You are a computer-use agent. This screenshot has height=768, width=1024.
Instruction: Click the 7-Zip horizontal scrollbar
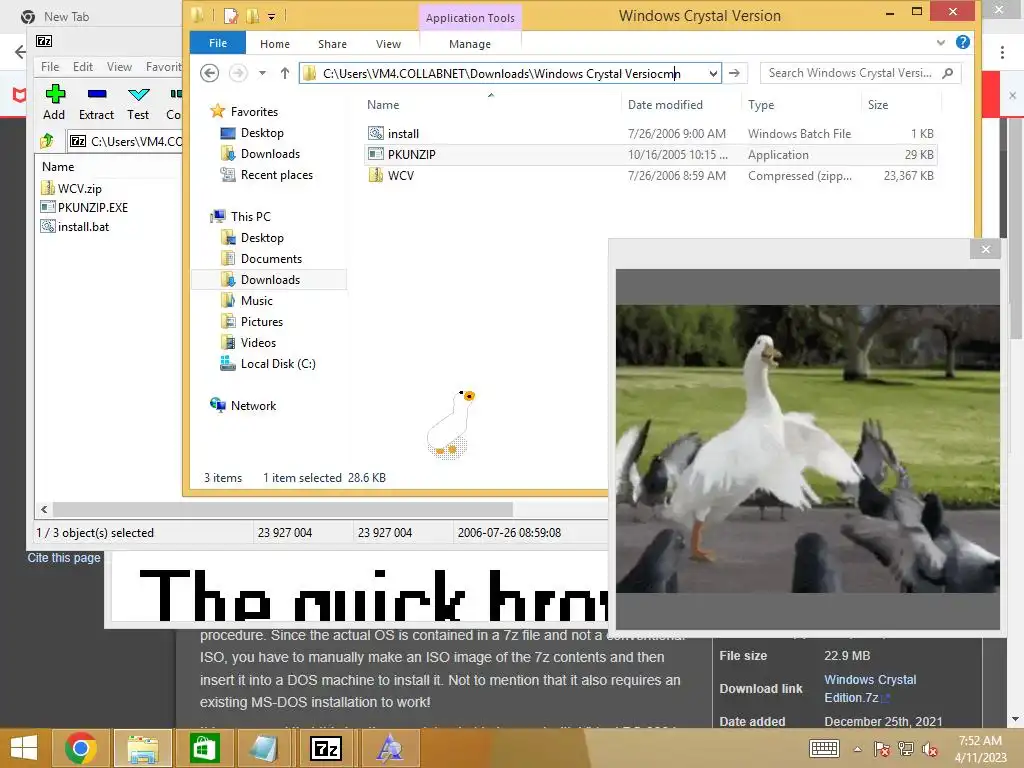(282, 509)
